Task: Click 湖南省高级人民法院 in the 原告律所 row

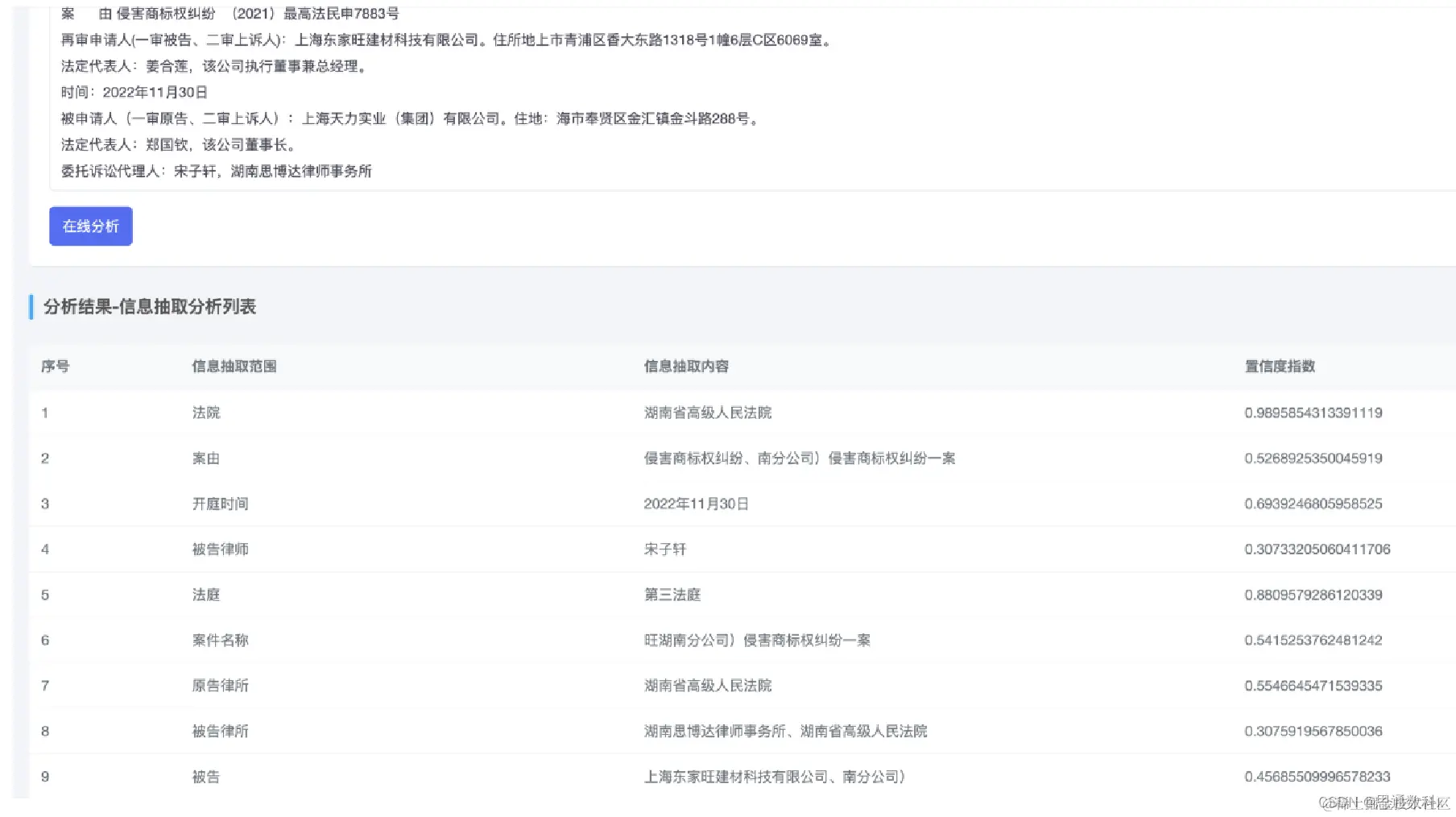Action: coord(708,686)
